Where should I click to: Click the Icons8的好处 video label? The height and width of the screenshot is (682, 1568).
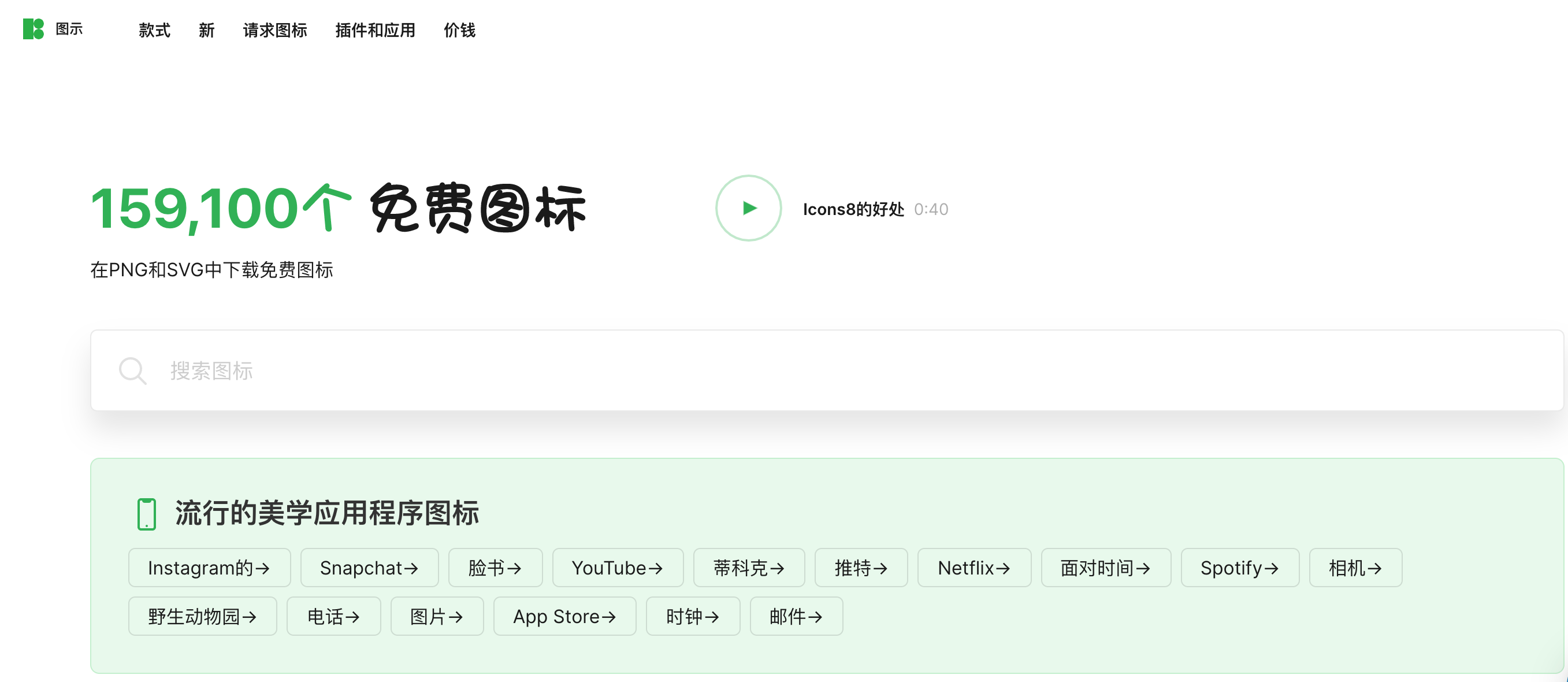tap(853, 209)
